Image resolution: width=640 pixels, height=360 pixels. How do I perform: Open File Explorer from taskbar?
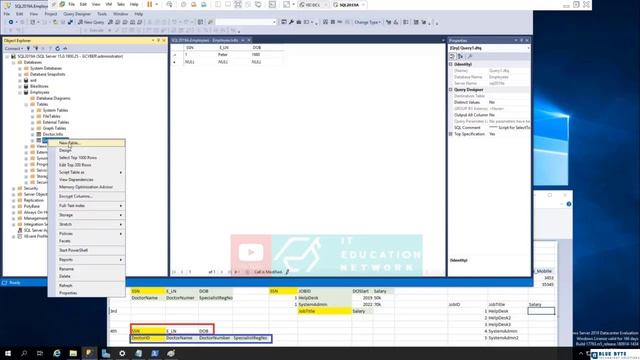point(73,353)
